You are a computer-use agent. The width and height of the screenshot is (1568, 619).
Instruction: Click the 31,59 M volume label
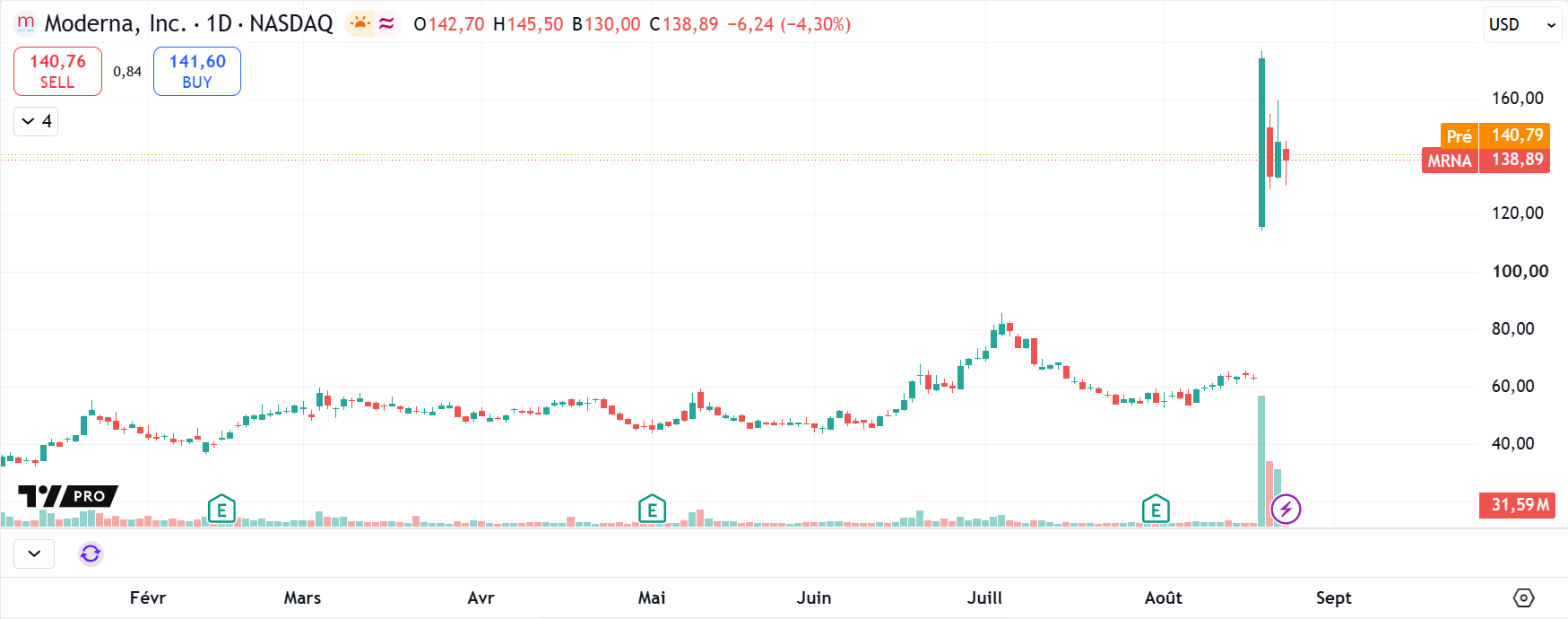click(1517, 505)
